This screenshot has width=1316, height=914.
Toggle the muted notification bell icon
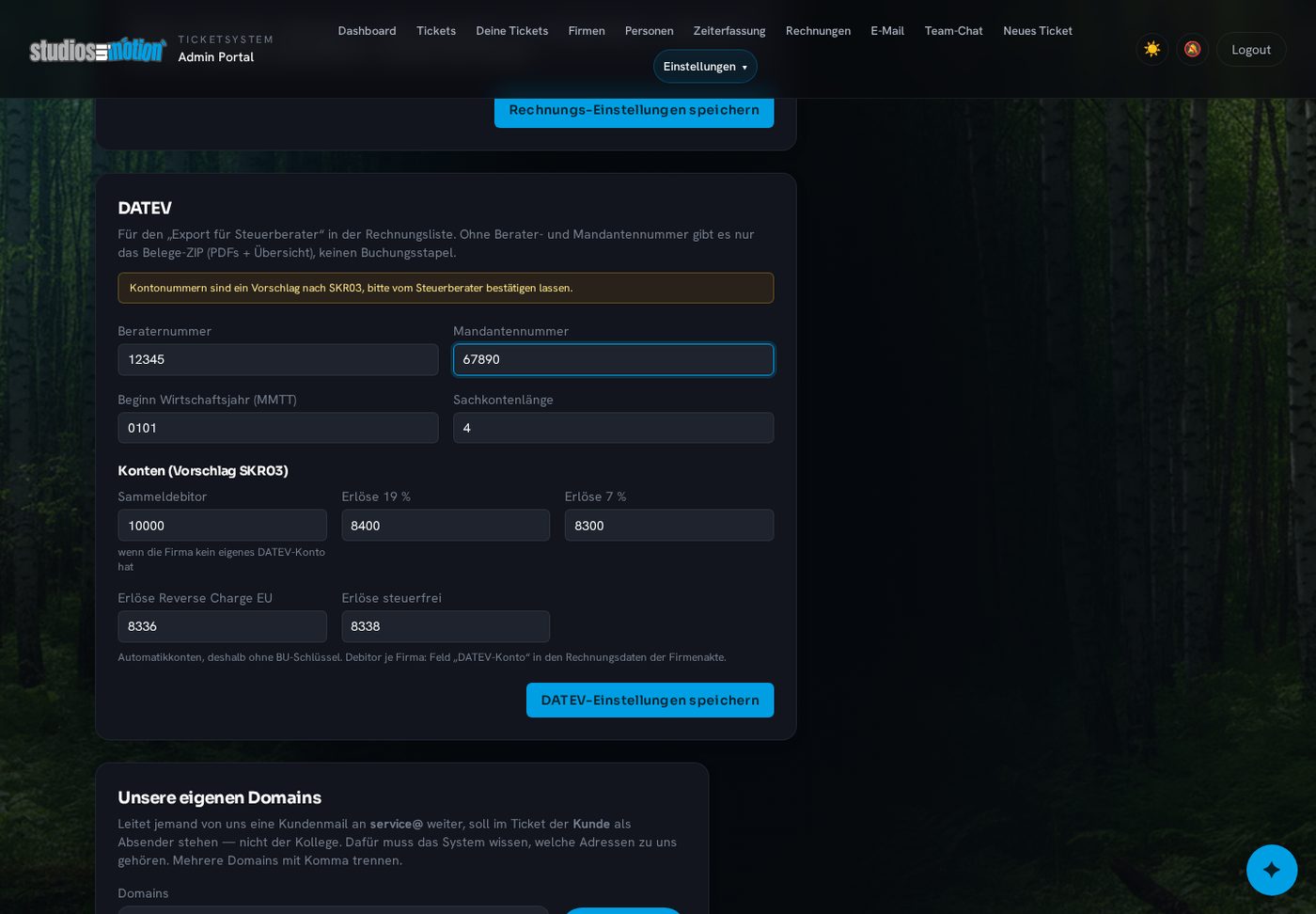coord(1192,49)
